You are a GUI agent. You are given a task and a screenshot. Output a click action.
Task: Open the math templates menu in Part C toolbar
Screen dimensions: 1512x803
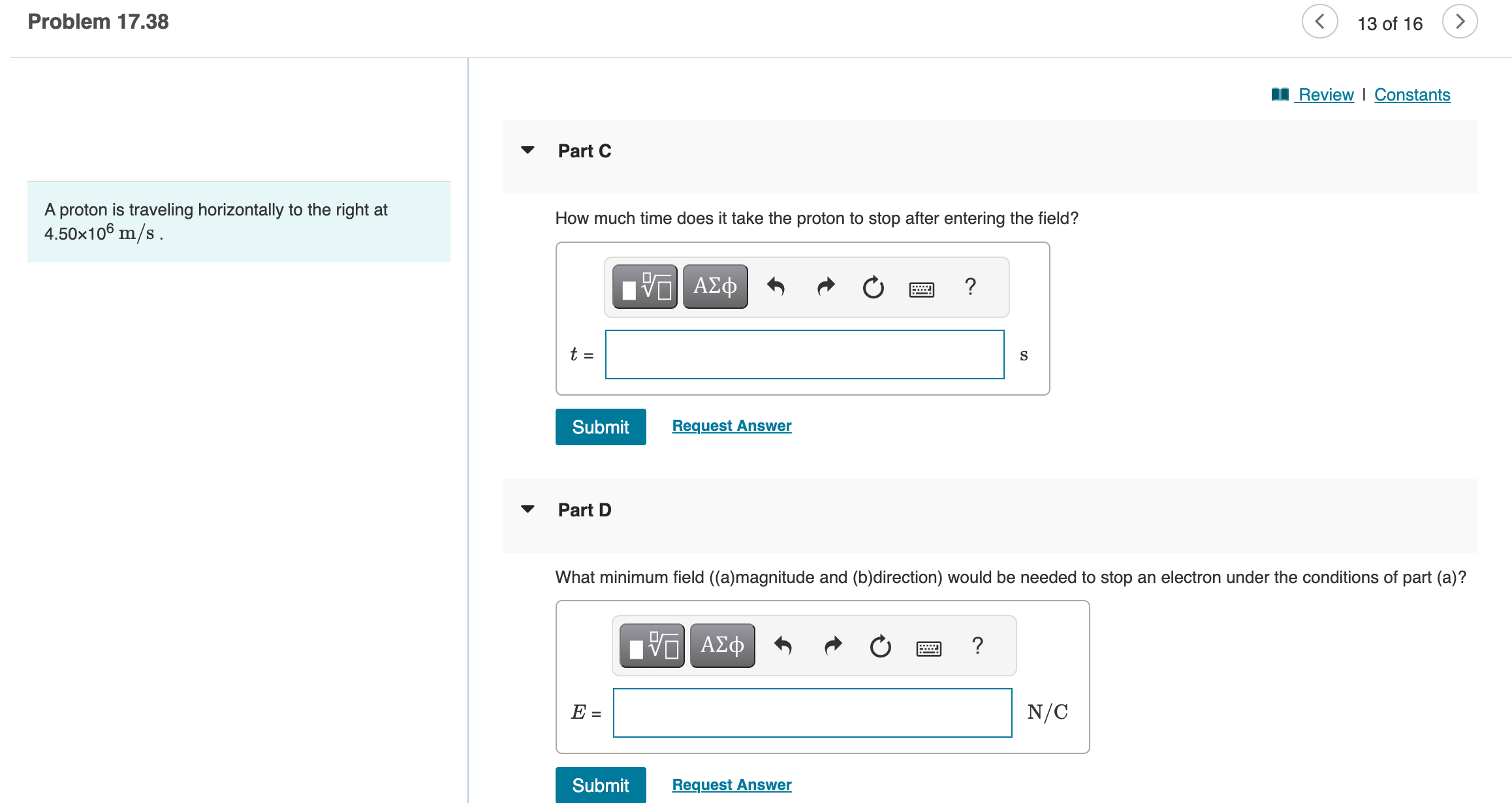tap(643, 286)
